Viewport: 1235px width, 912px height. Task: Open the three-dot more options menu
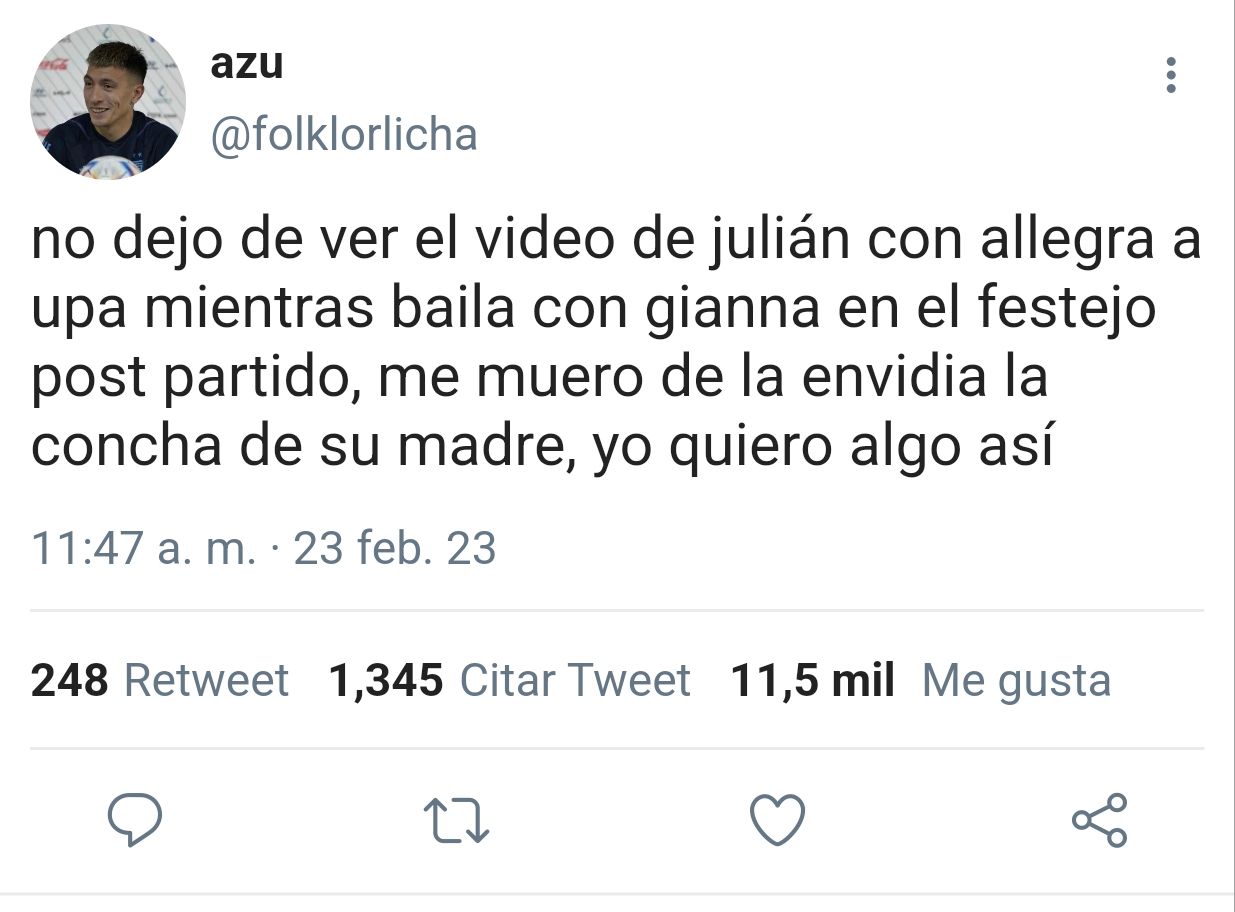click(x=1171, y=75)
